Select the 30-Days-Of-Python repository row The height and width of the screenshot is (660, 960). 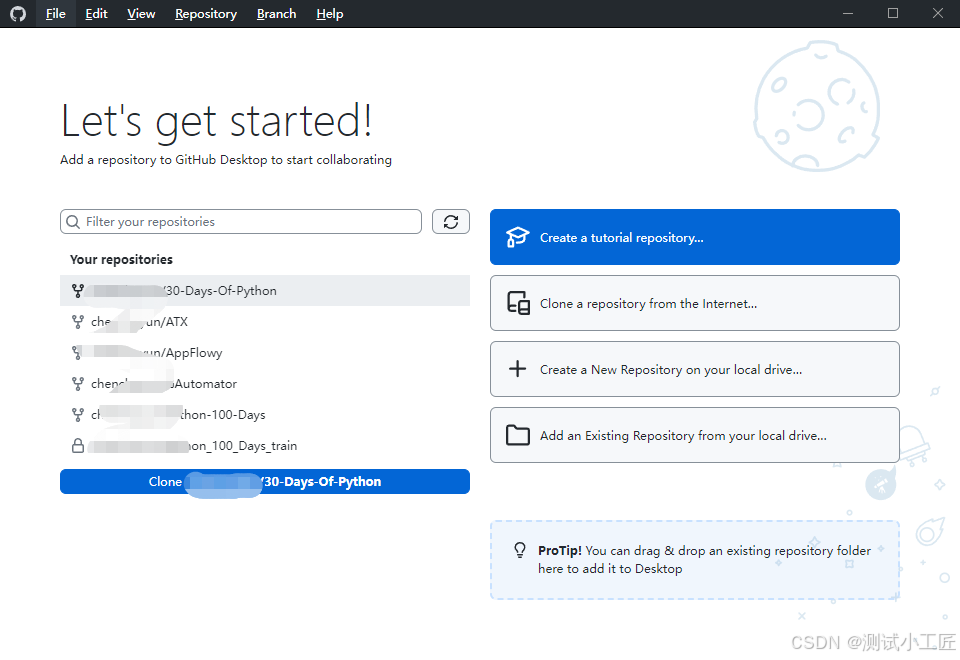[x=264, y=290]
